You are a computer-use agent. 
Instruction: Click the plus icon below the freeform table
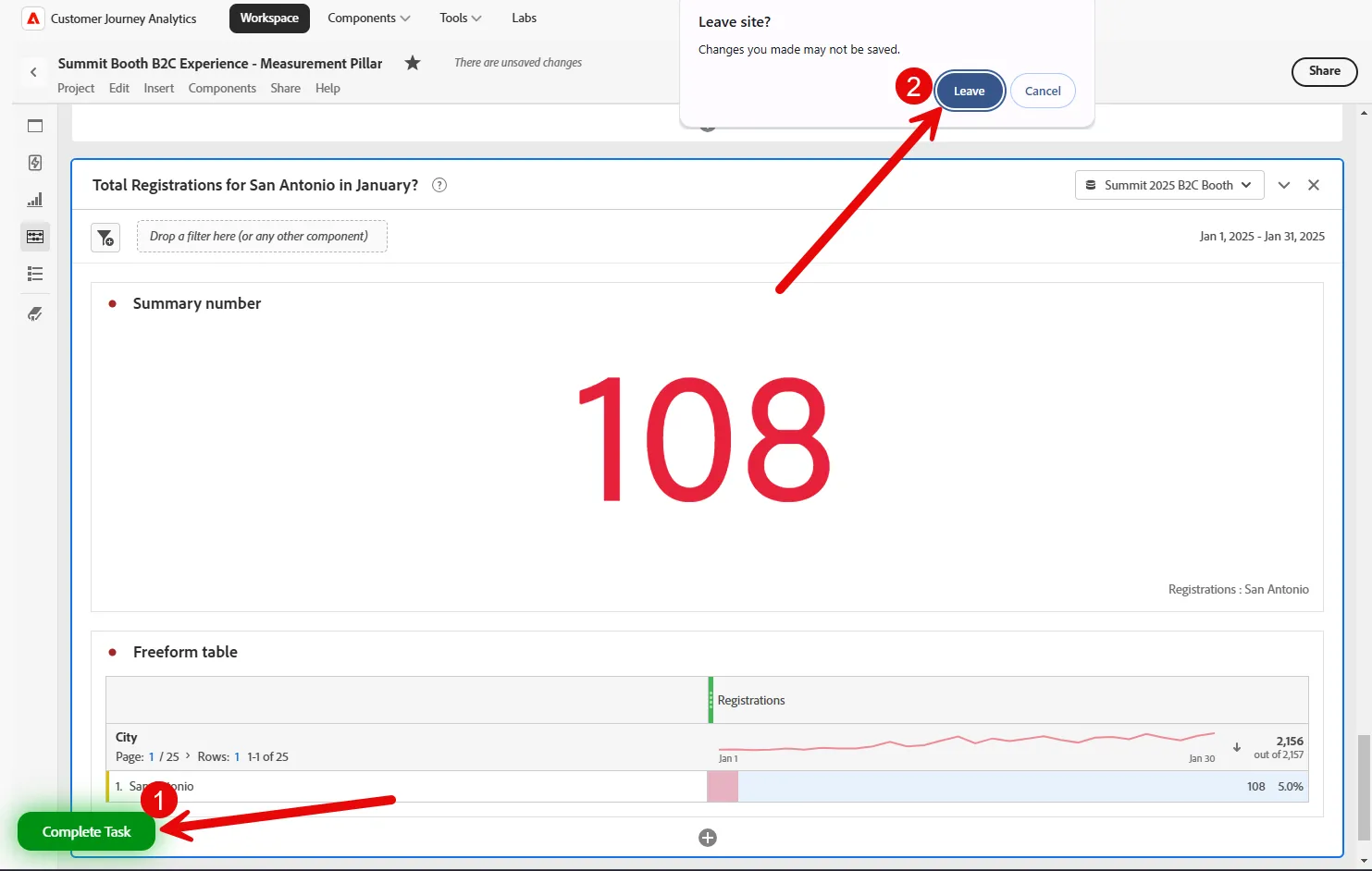708,838
